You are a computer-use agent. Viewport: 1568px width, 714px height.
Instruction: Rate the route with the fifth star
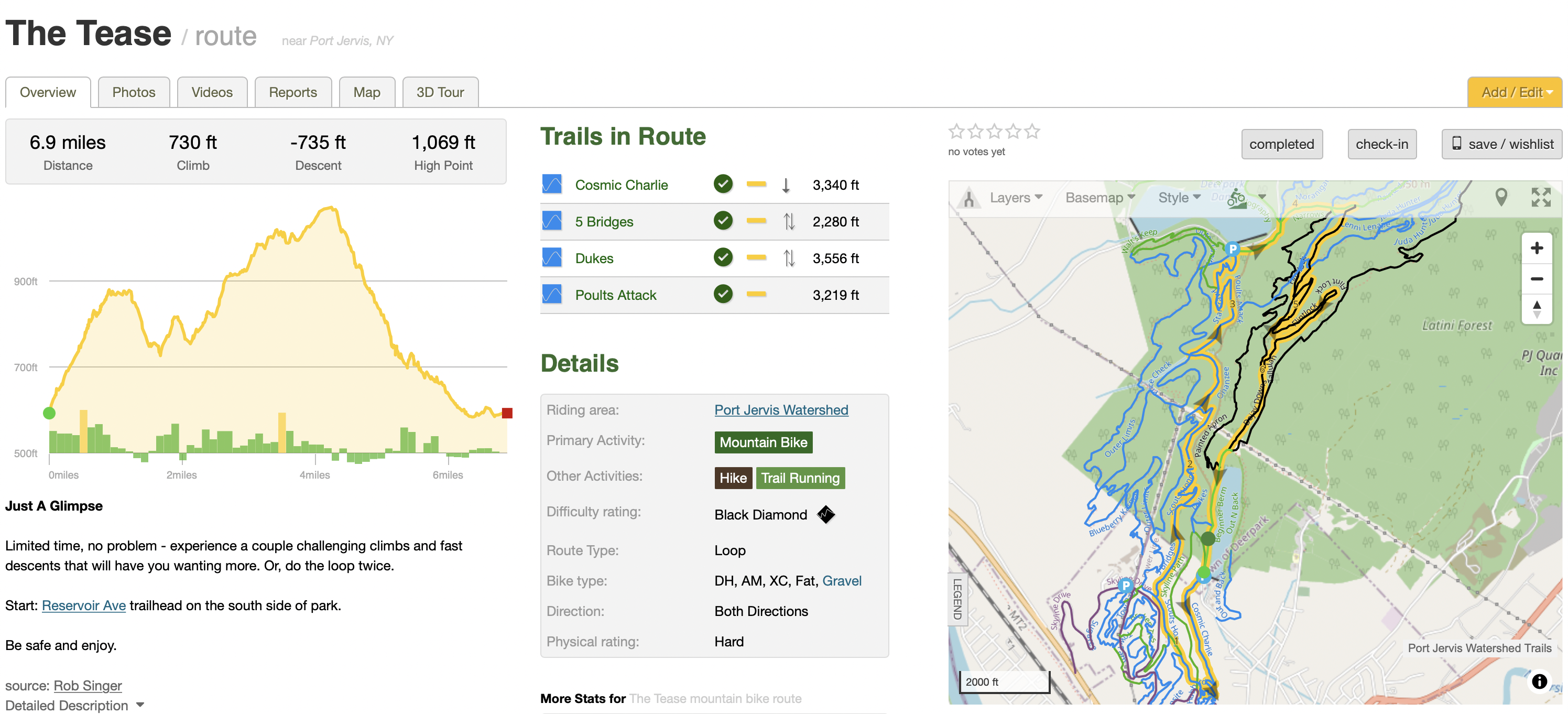tap(1032, 132)
